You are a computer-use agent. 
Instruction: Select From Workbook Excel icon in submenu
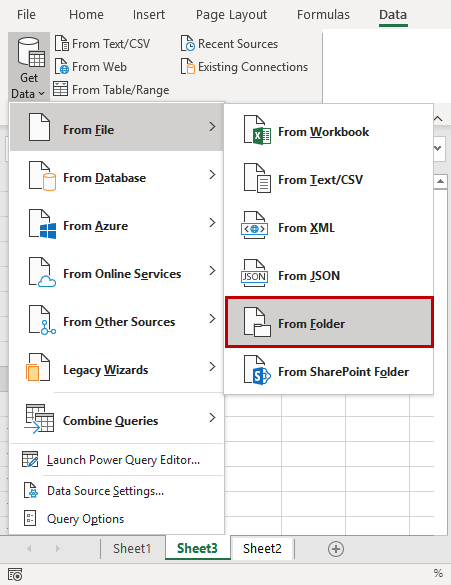click(x=257, y=130)
